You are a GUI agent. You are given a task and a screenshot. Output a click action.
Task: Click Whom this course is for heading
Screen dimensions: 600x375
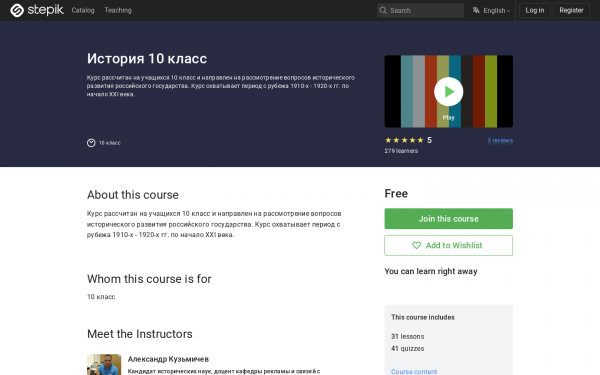click(x=149, y=279)
